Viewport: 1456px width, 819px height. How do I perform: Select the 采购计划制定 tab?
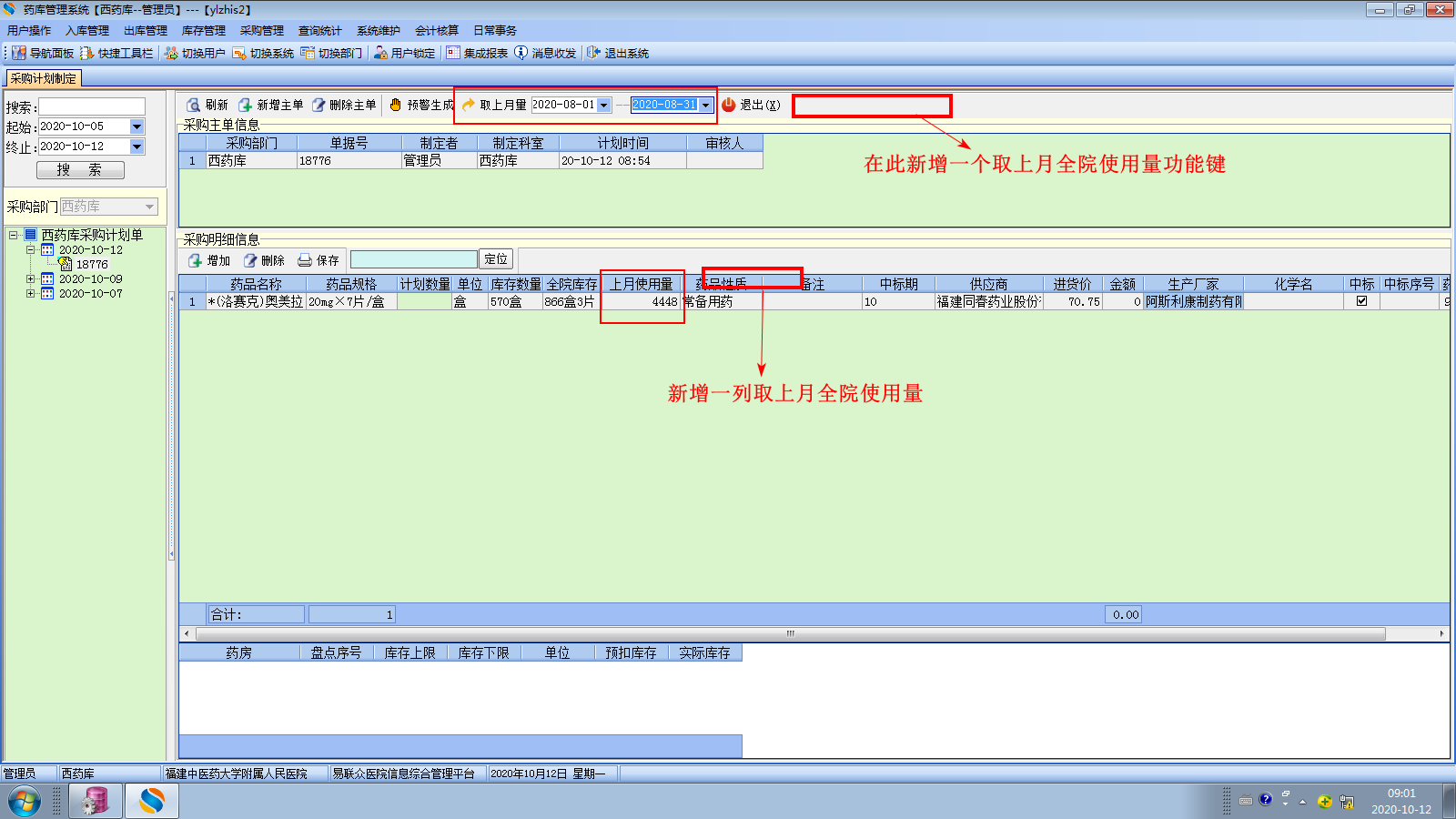44,79
